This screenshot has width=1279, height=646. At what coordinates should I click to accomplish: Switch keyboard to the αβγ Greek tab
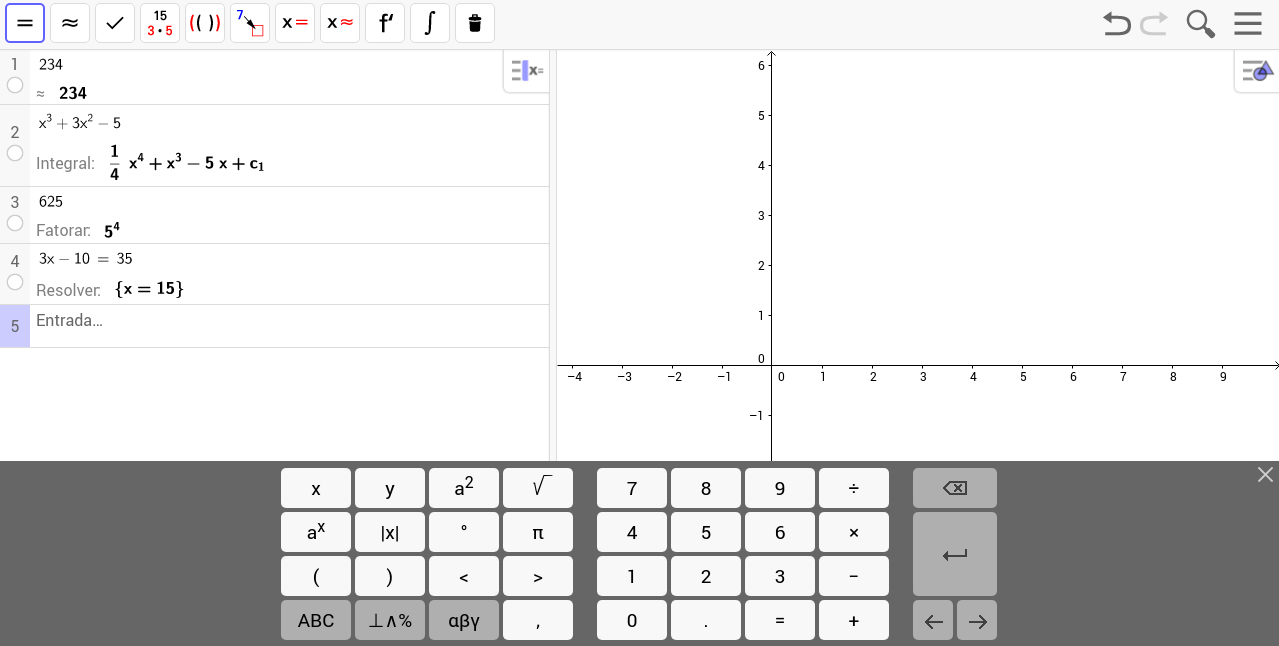point(463,620)
